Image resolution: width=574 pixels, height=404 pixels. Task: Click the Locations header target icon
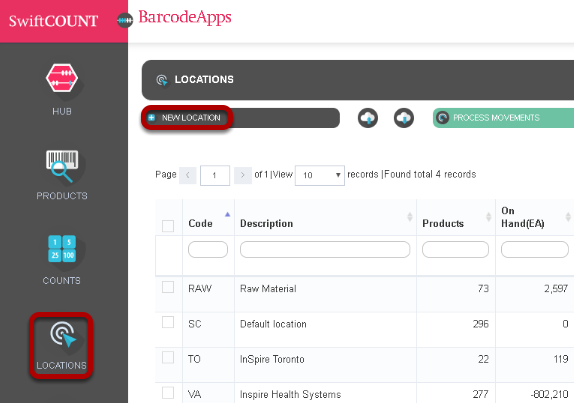161,80
